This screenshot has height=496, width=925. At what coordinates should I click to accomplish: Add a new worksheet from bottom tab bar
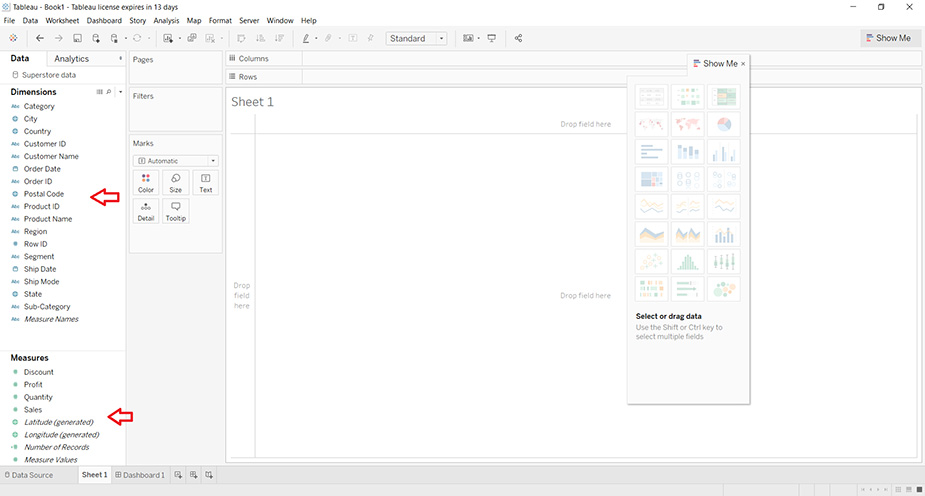pos(178,475)
